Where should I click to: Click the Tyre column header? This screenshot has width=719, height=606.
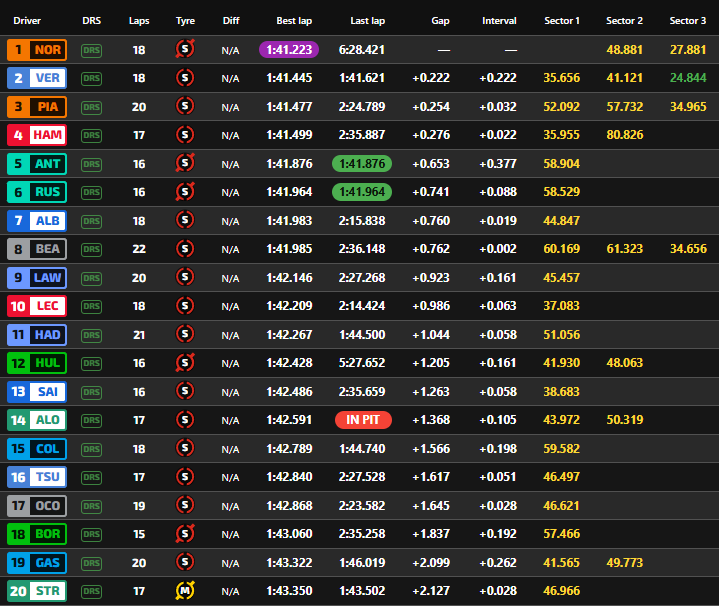coord(185,21)
